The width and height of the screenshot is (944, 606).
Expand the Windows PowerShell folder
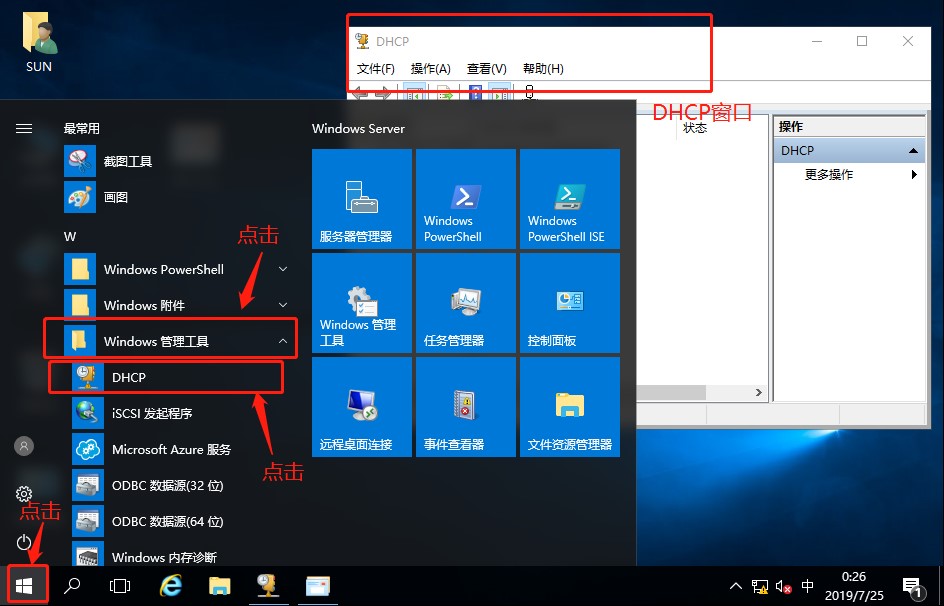176,269
